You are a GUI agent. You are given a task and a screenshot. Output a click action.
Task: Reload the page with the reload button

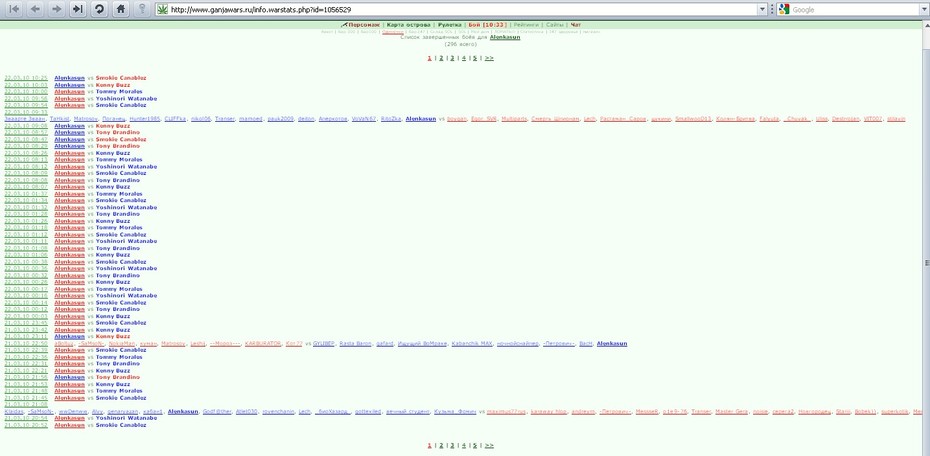tap(98, 9)
